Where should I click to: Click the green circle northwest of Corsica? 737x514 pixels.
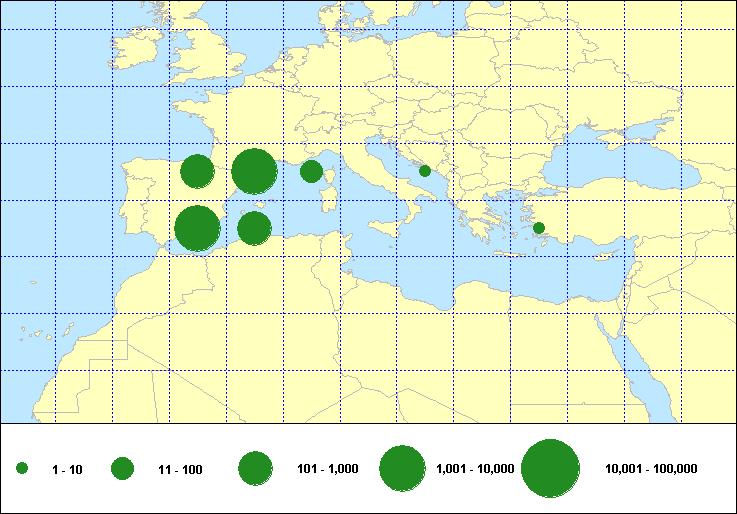click(x=311, y=171)
